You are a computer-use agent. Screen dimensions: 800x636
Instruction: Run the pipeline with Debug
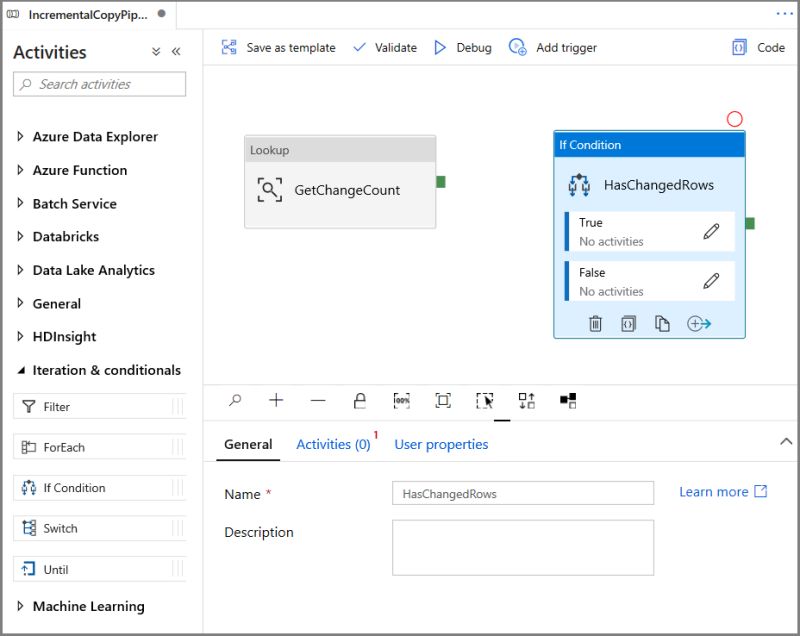tap(463, 47)
